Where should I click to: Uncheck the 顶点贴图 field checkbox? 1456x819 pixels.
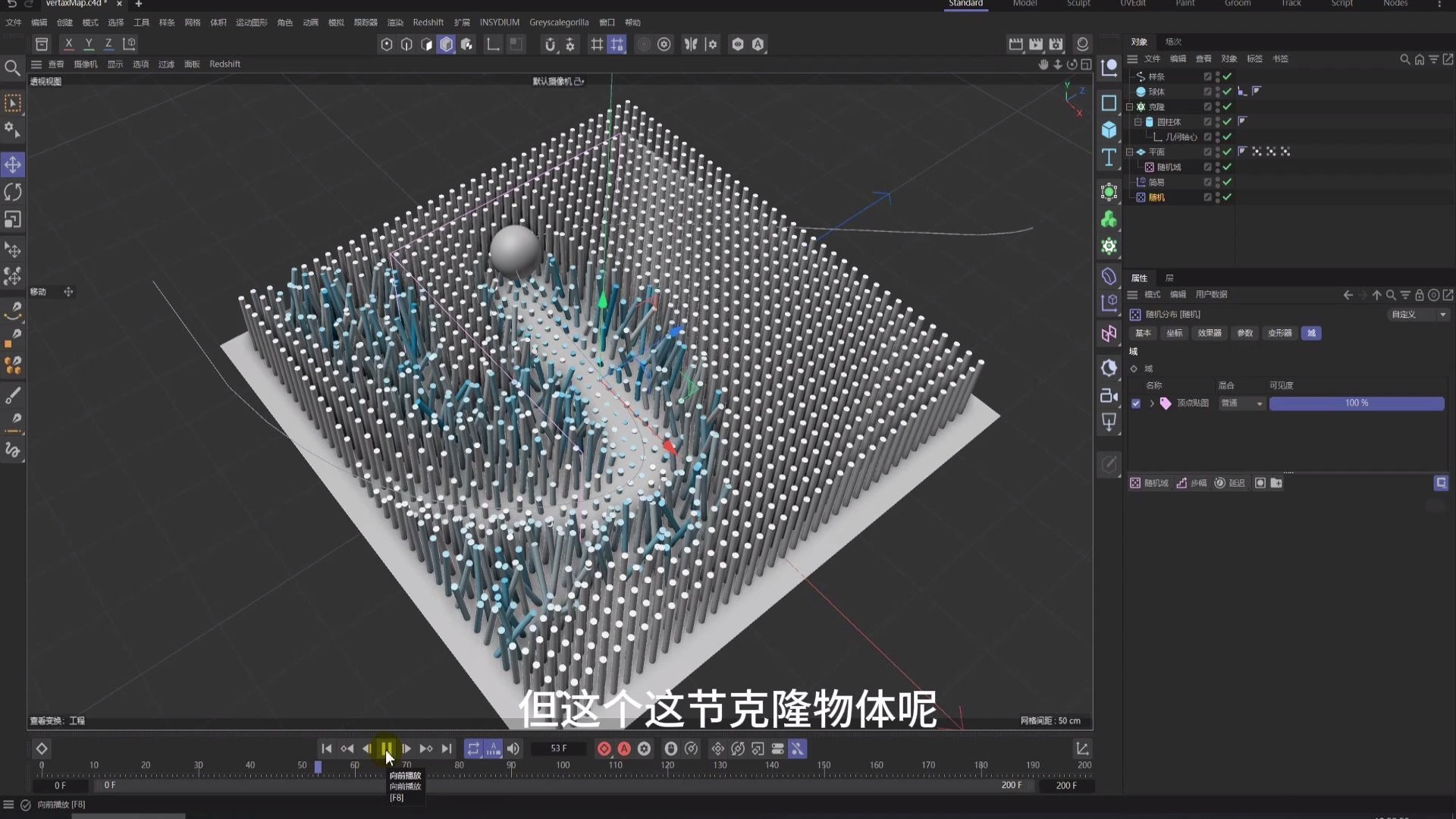pyautogui.click(x=1135, y=403)
